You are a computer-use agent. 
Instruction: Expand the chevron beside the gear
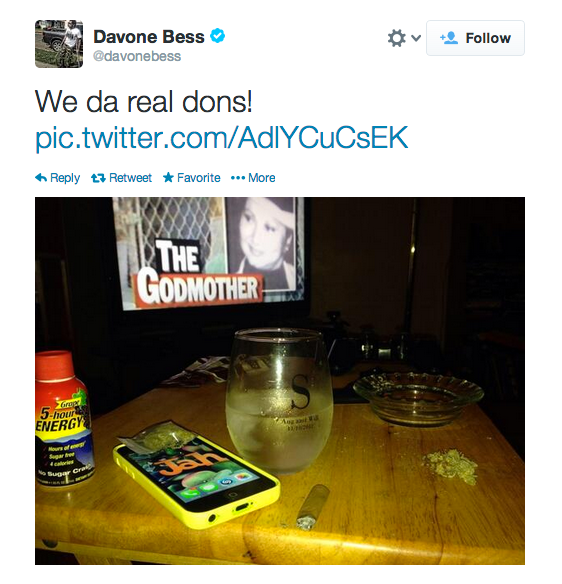coord(416,38)
